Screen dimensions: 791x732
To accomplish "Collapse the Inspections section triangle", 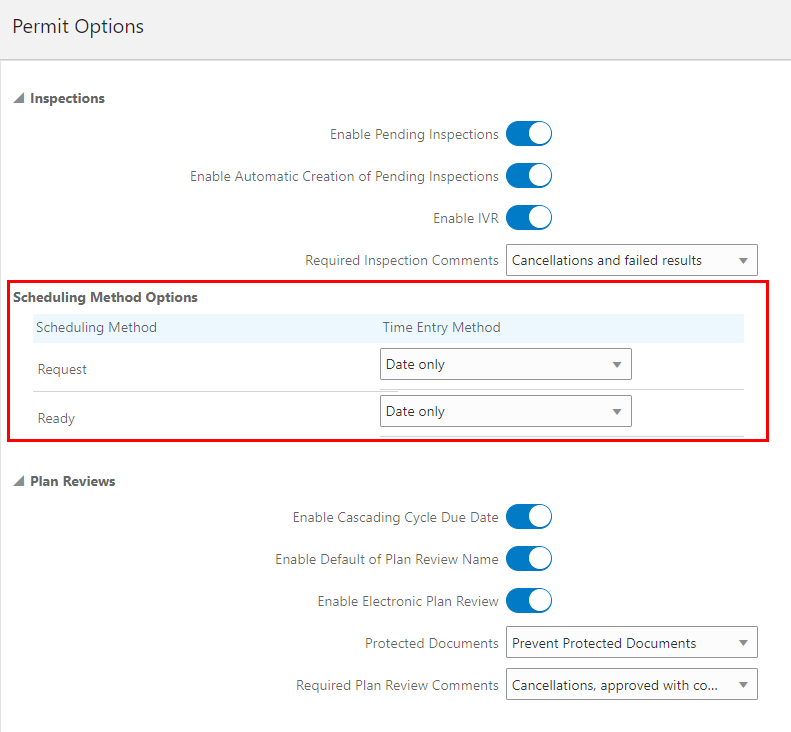I will coord(19,98).
